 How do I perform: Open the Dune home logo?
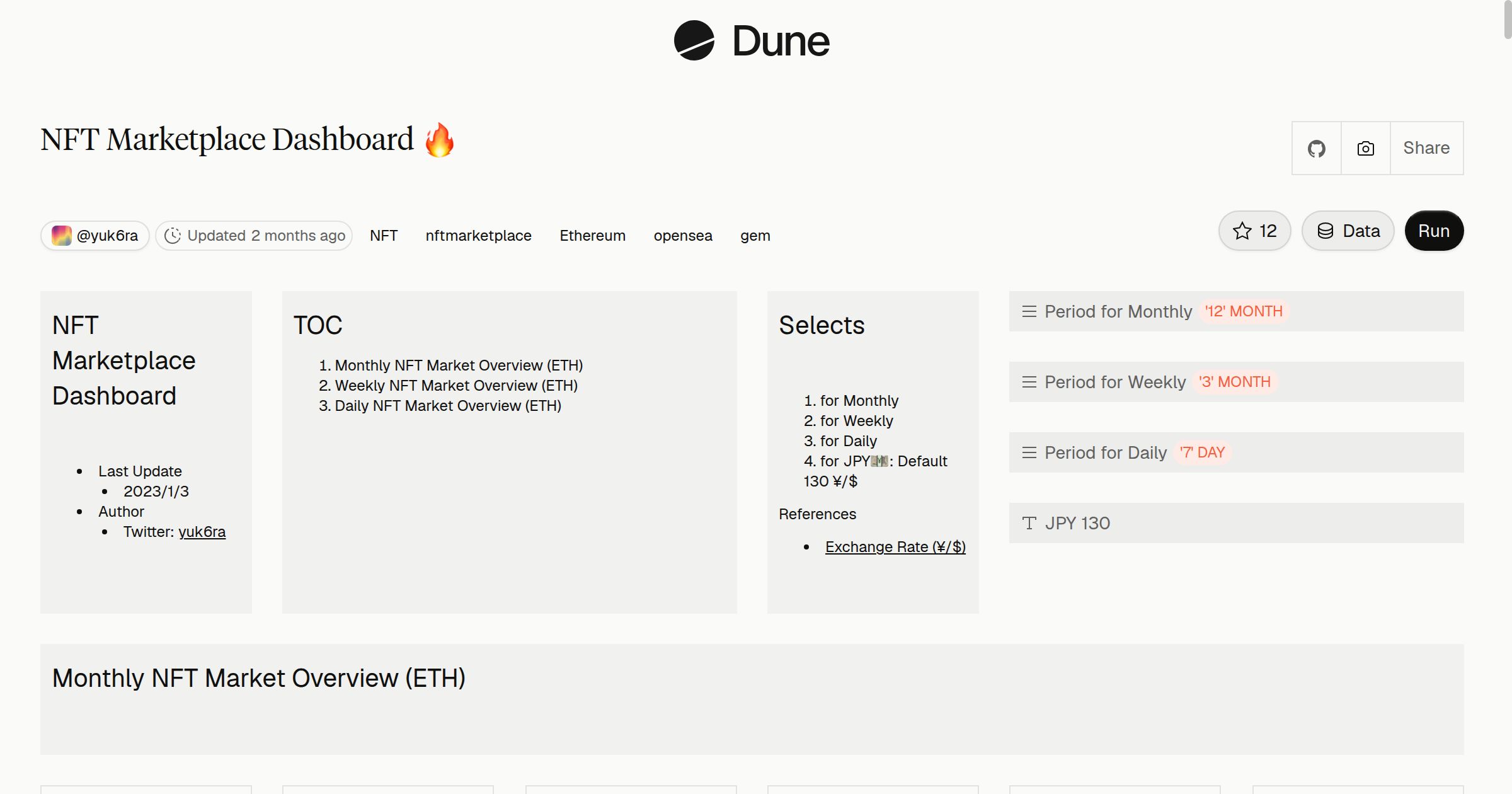752,41
